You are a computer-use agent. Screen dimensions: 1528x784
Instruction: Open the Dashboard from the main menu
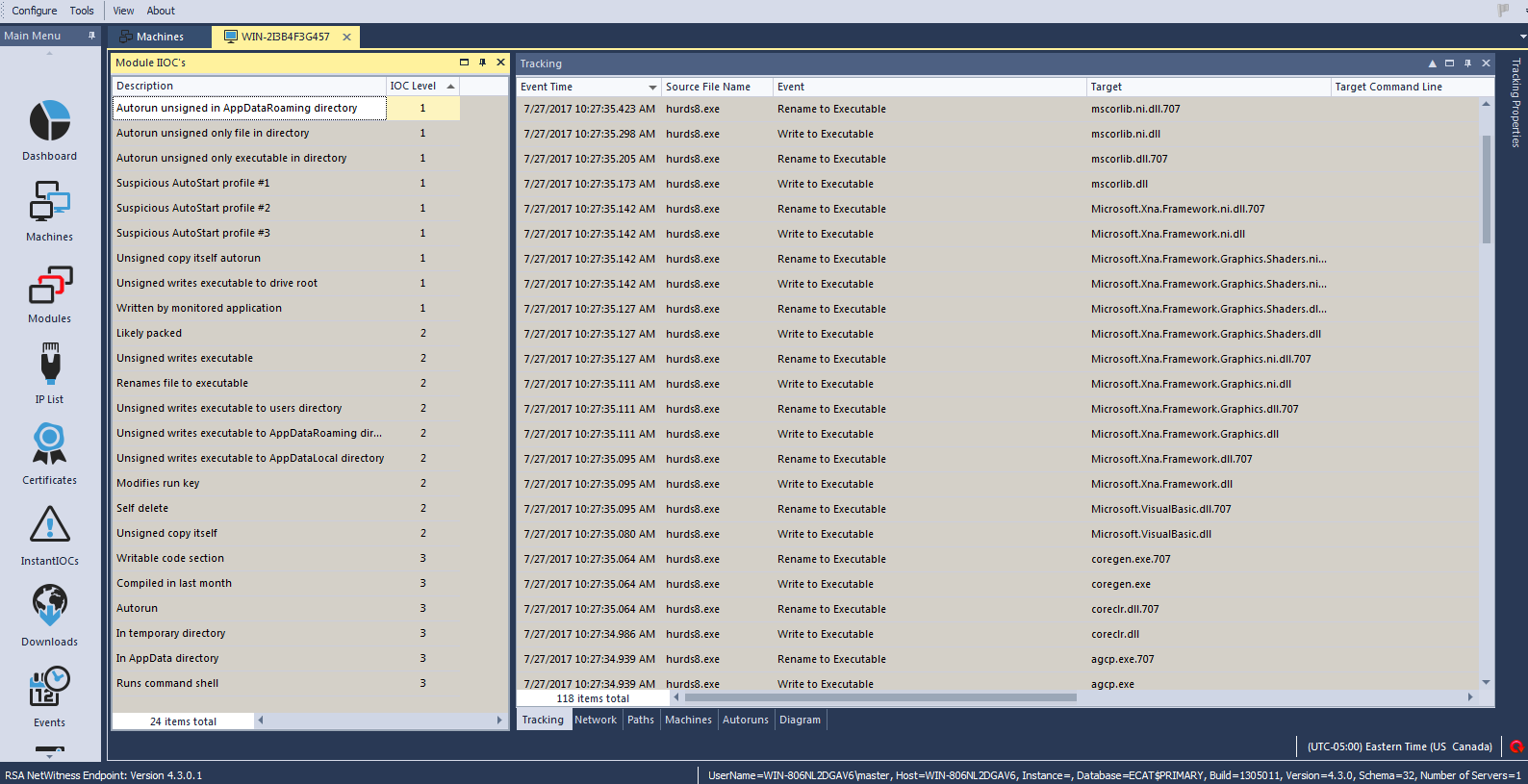click(x=49, y=131)
